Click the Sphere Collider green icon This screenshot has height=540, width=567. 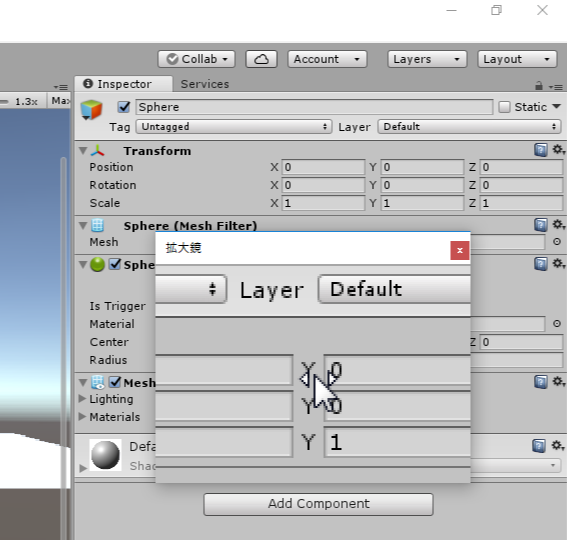click(97, 264)
